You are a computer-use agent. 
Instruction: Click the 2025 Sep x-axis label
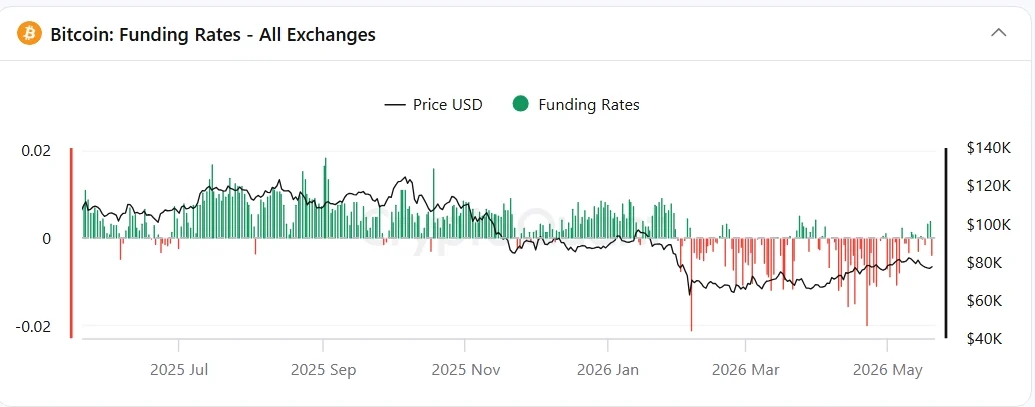[323, 370]
